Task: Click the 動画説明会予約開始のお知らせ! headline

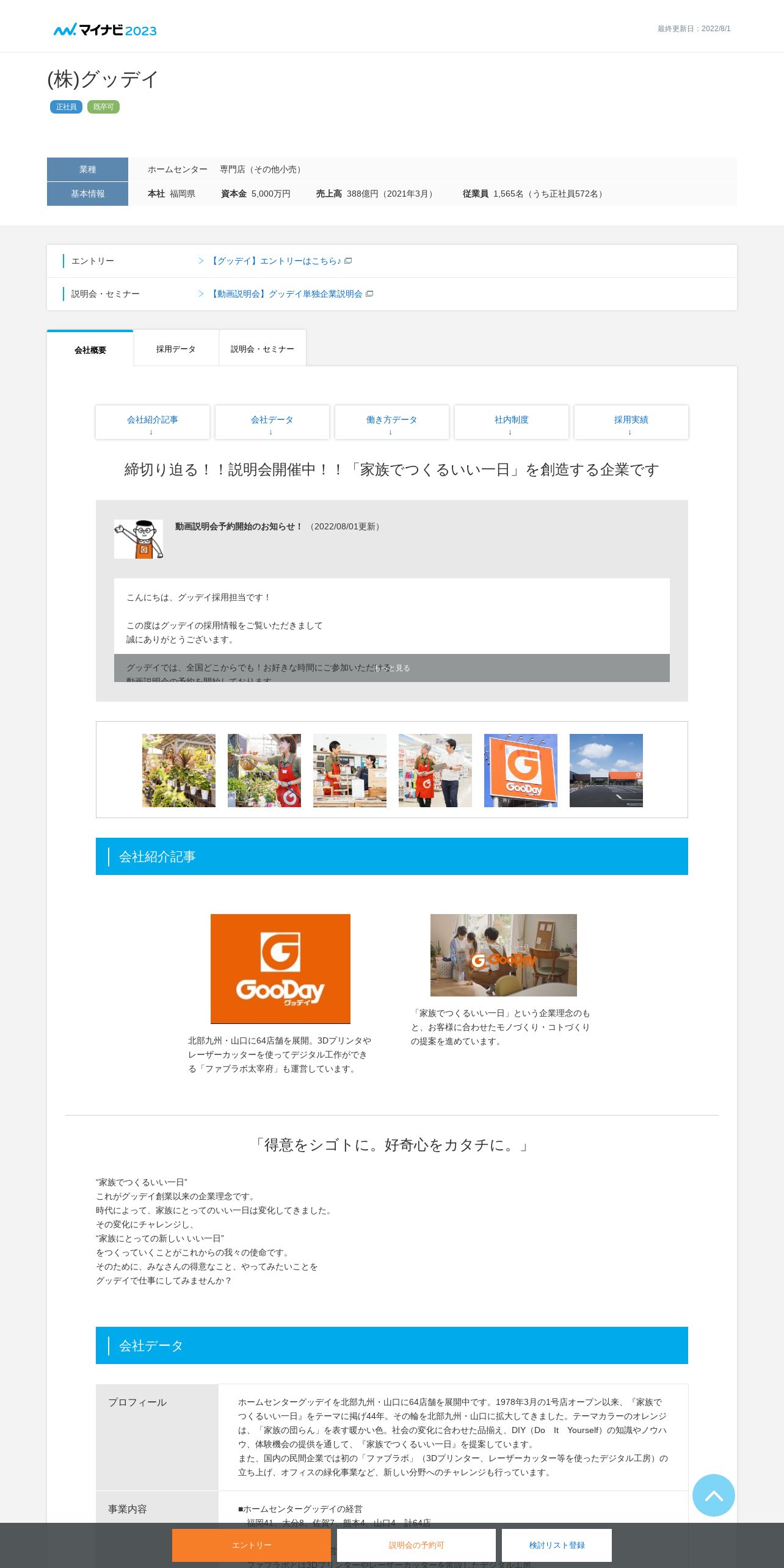Action: pos(239,526)
